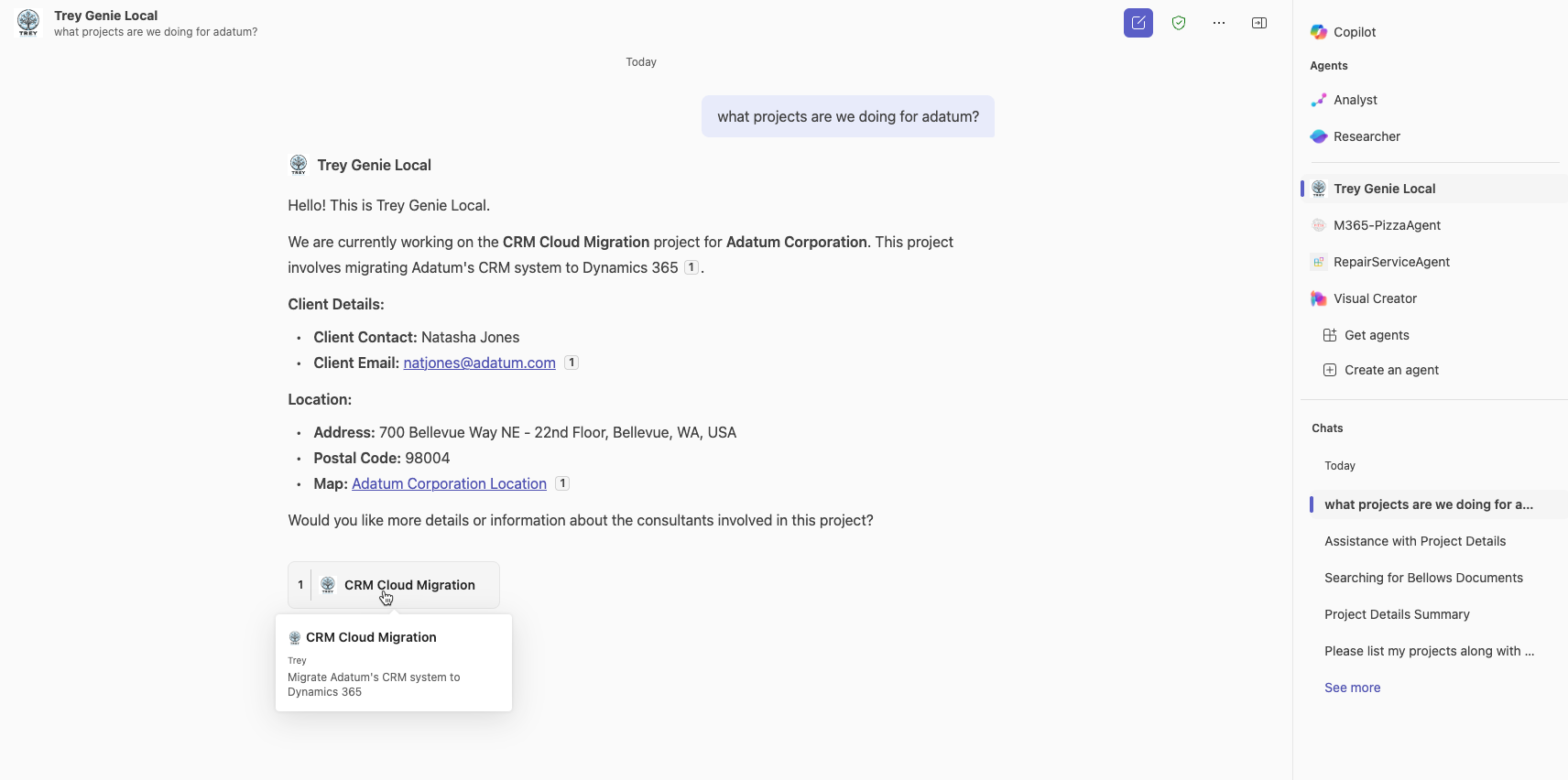The height and width of the screenshot is (780, 1568).
Task: Click the M365-PizzaAgent icon
Action: (x=1319, y=225)
